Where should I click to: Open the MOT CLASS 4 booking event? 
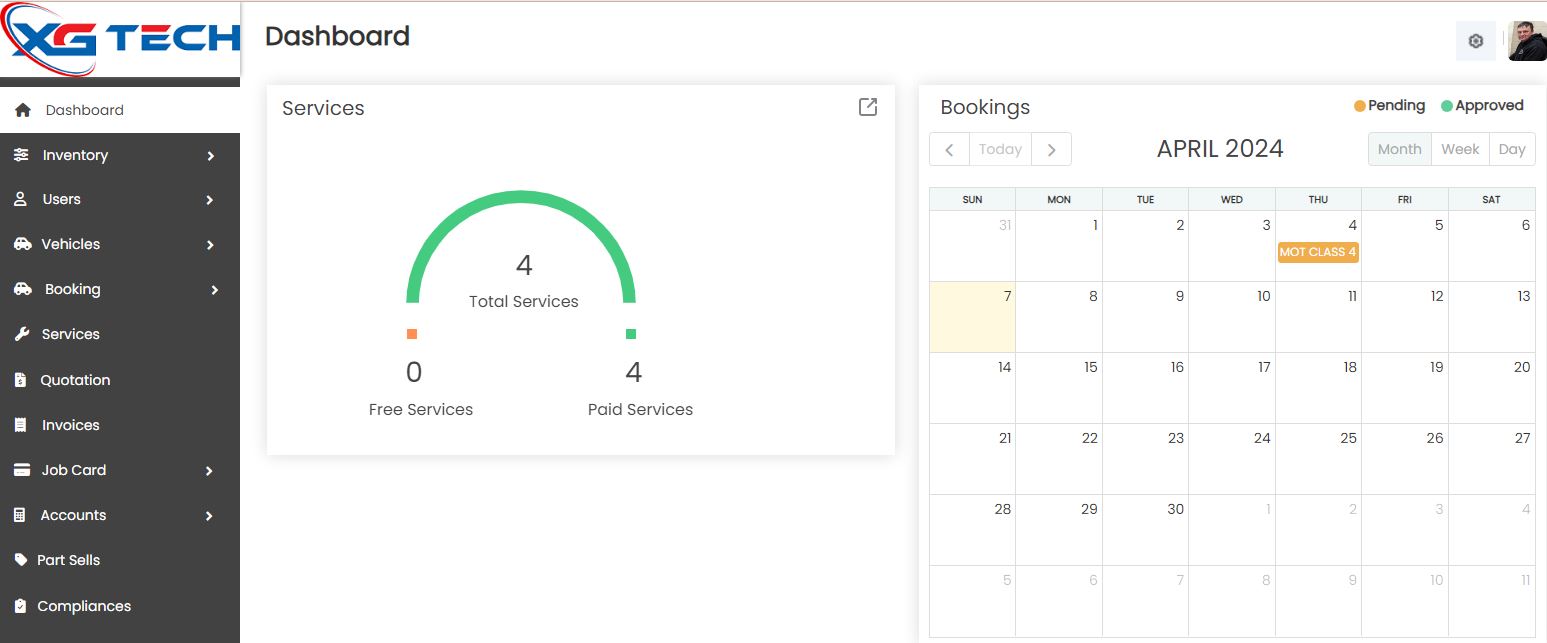[x=1318, y=252]
